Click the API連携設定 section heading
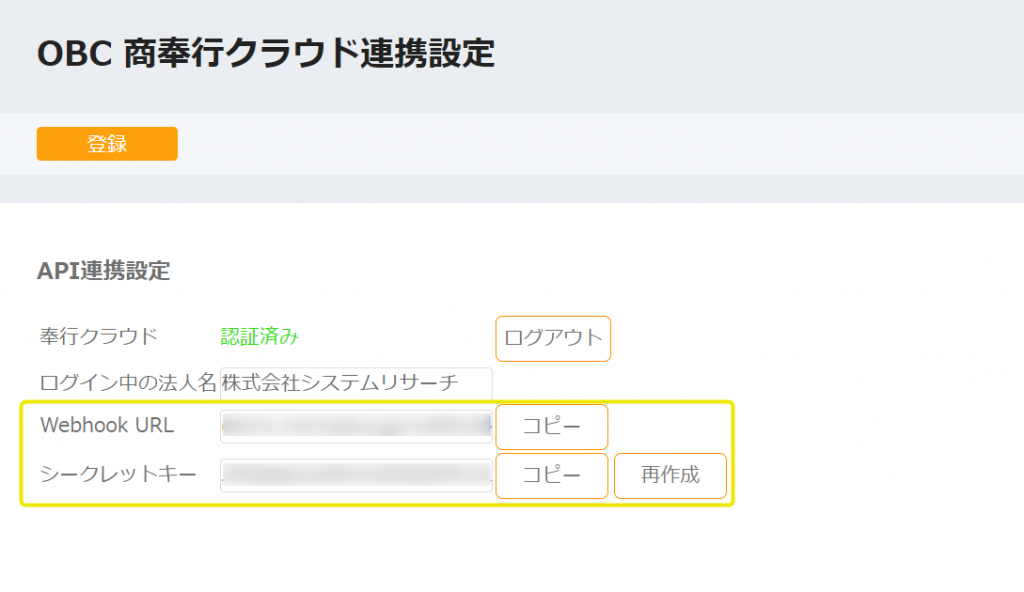The width and height of the screenshot is (1024, 592). 103,271
